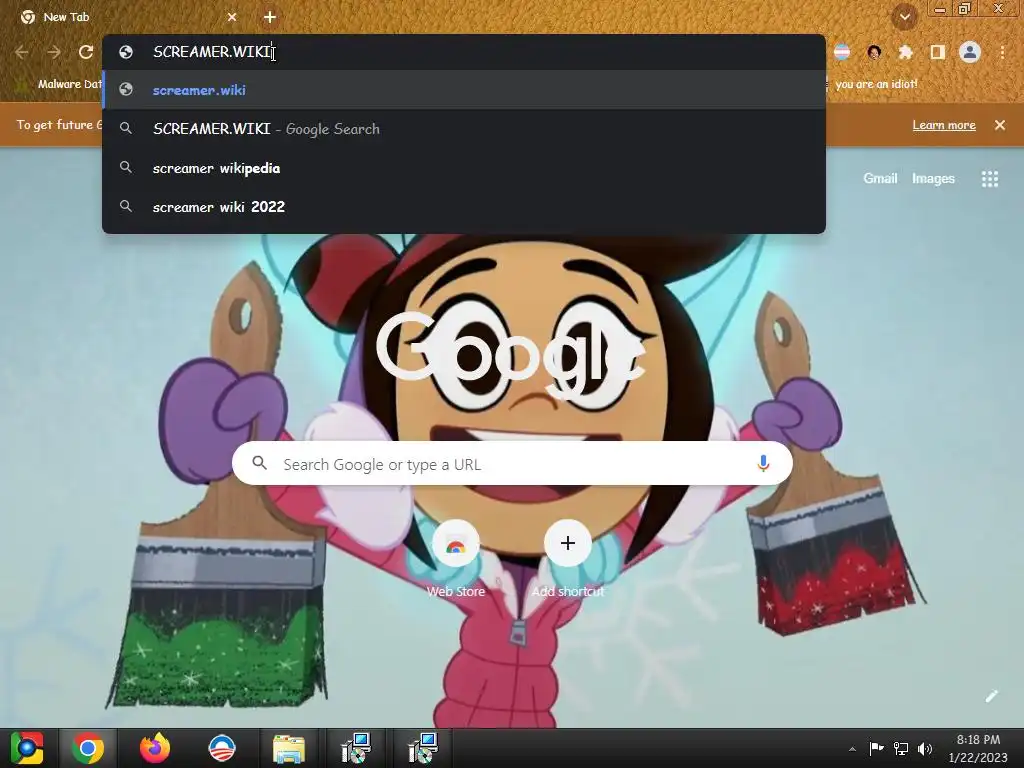The width and height of the screenshot is (1024, 768).
Task: Customize this page with pencil icon
Action: pos(991,696)
